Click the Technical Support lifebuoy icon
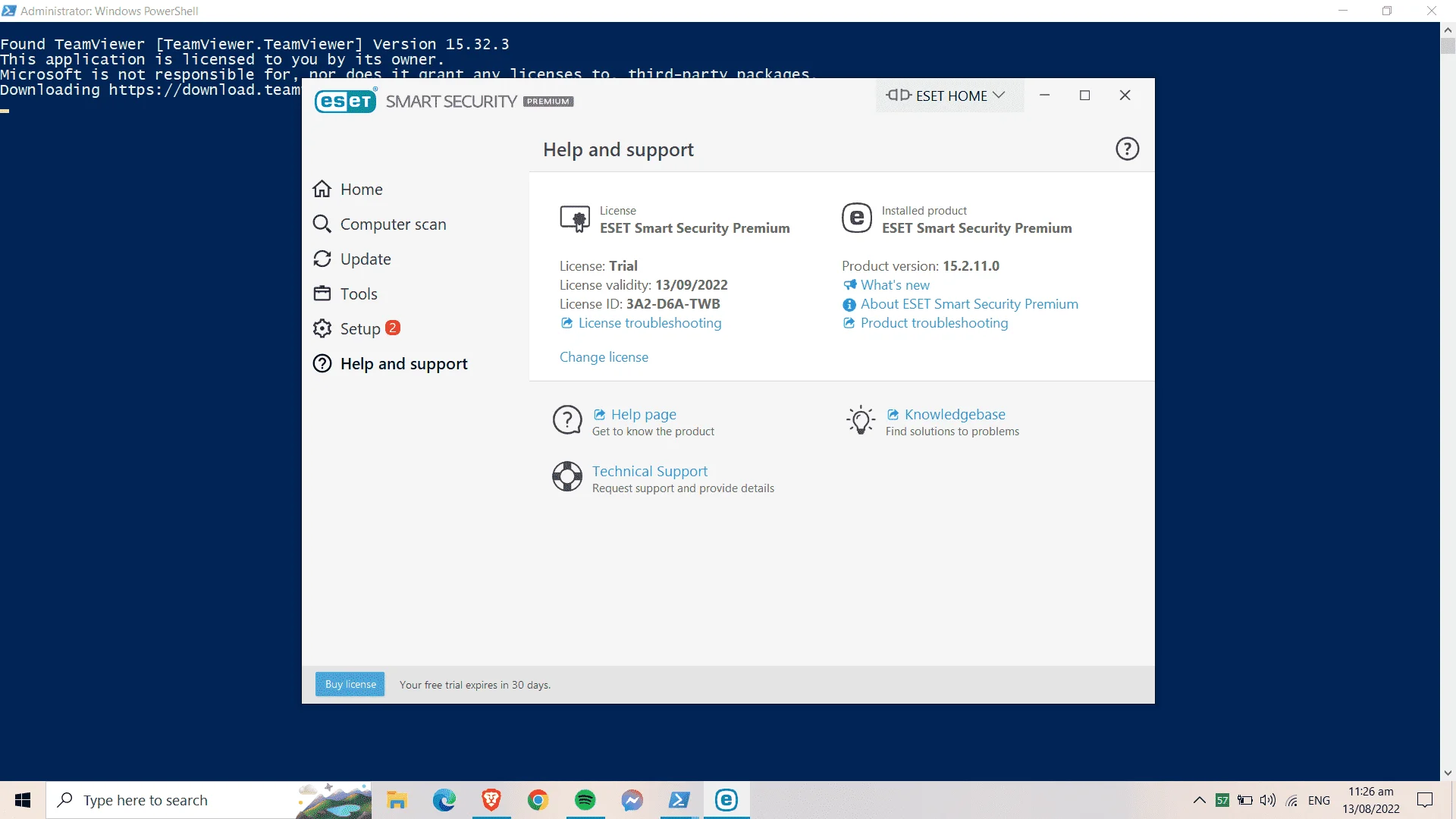This screenshot has width=1456, height=819. [x=567, y=476]
